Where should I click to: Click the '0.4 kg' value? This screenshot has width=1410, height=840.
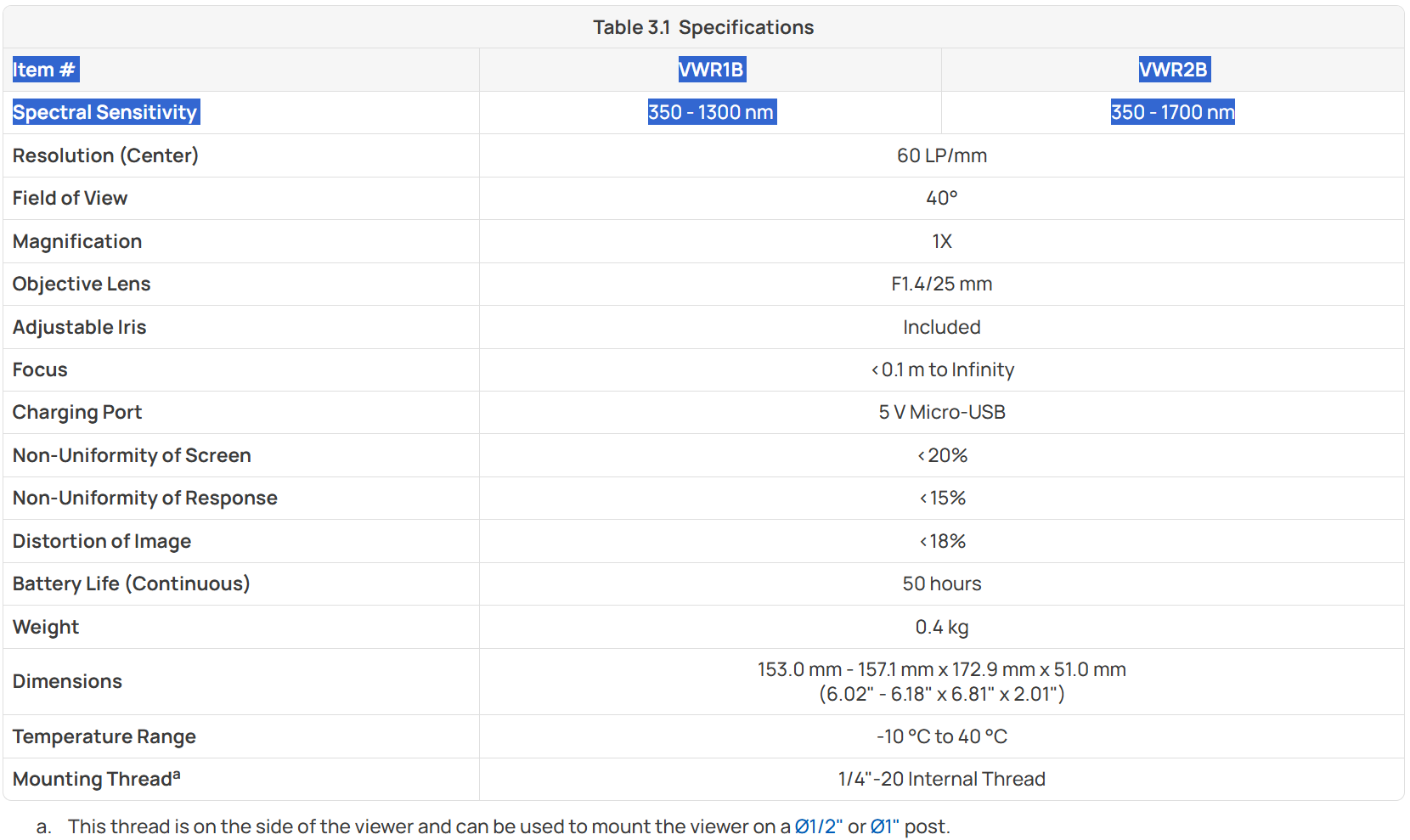tap(942, 627)
